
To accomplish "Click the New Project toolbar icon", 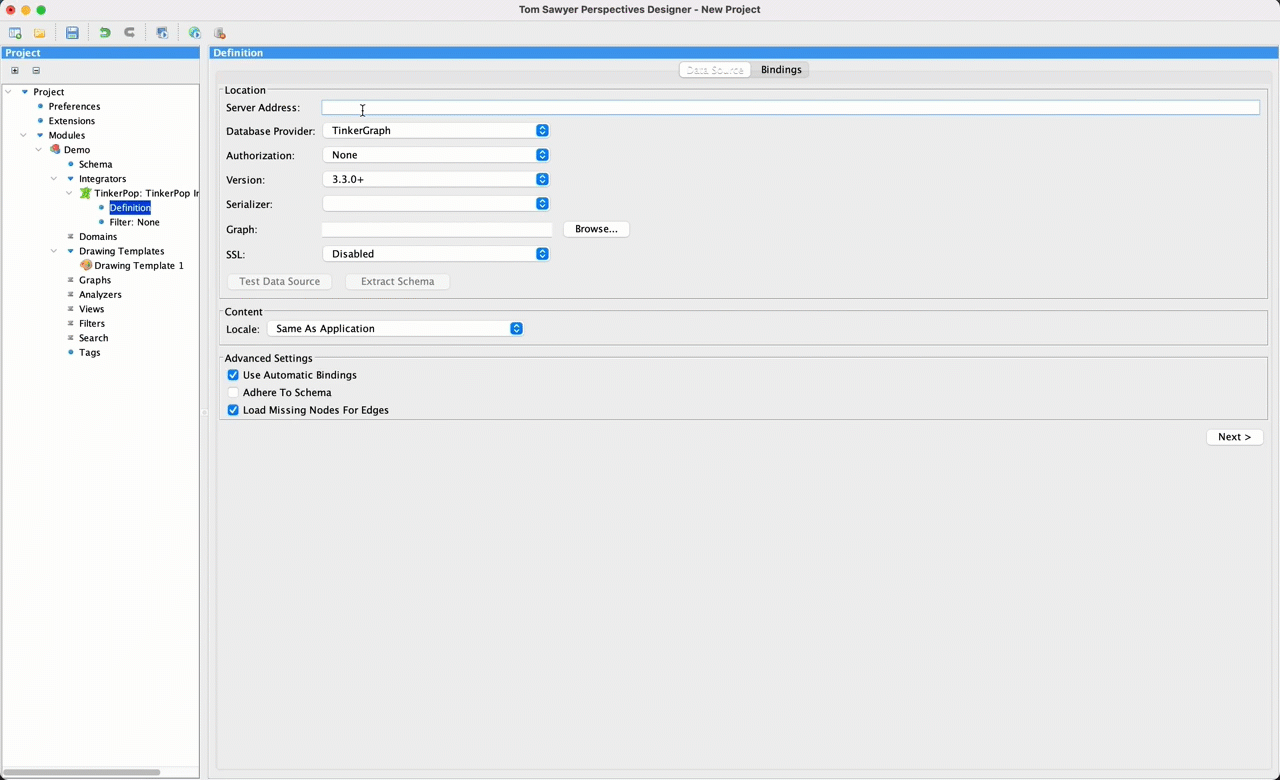I will pos(15,33).
